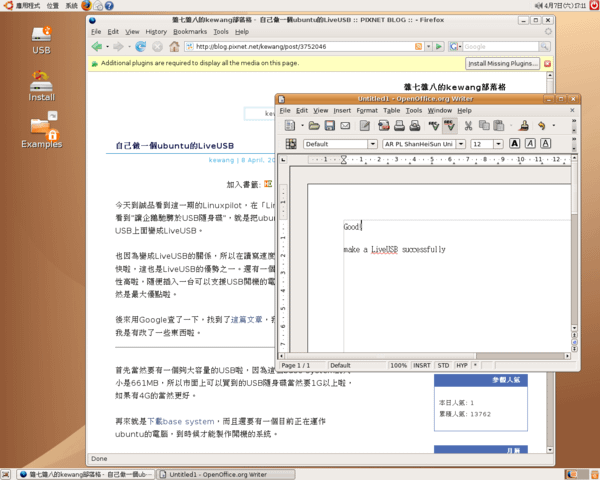Open the Writer Format menu

pos(367,111)
